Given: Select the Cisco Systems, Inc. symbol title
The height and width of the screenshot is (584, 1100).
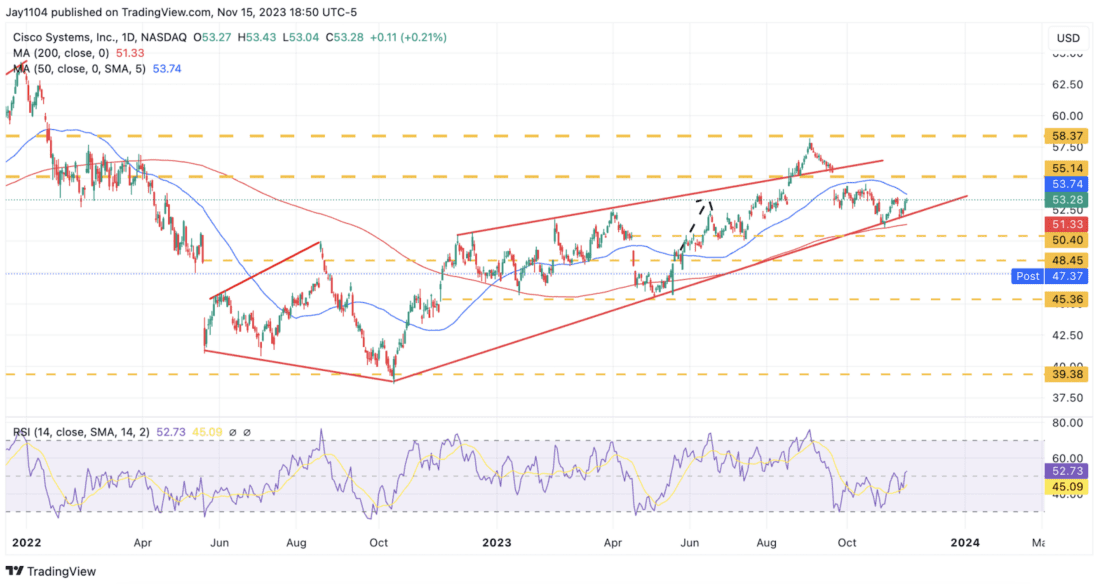Looking at the screenshot, I should pyautogui.click(x=64, y=37).
